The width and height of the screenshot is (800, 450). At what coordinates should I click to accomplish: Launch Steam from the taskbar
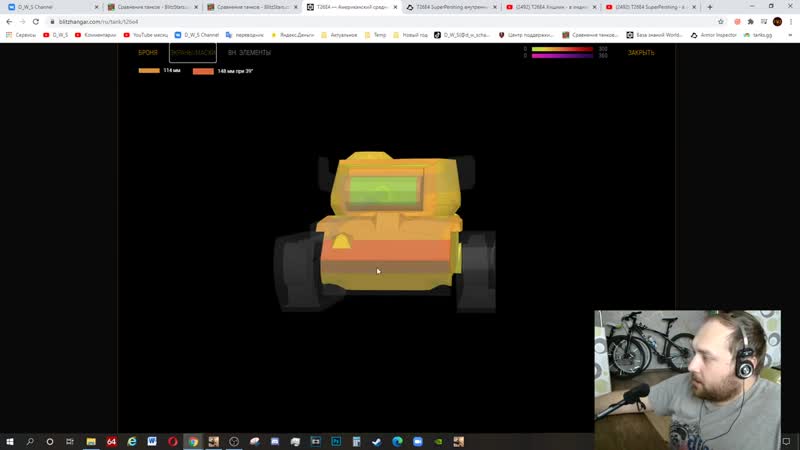pyautogui.click(x=377, y=441)
